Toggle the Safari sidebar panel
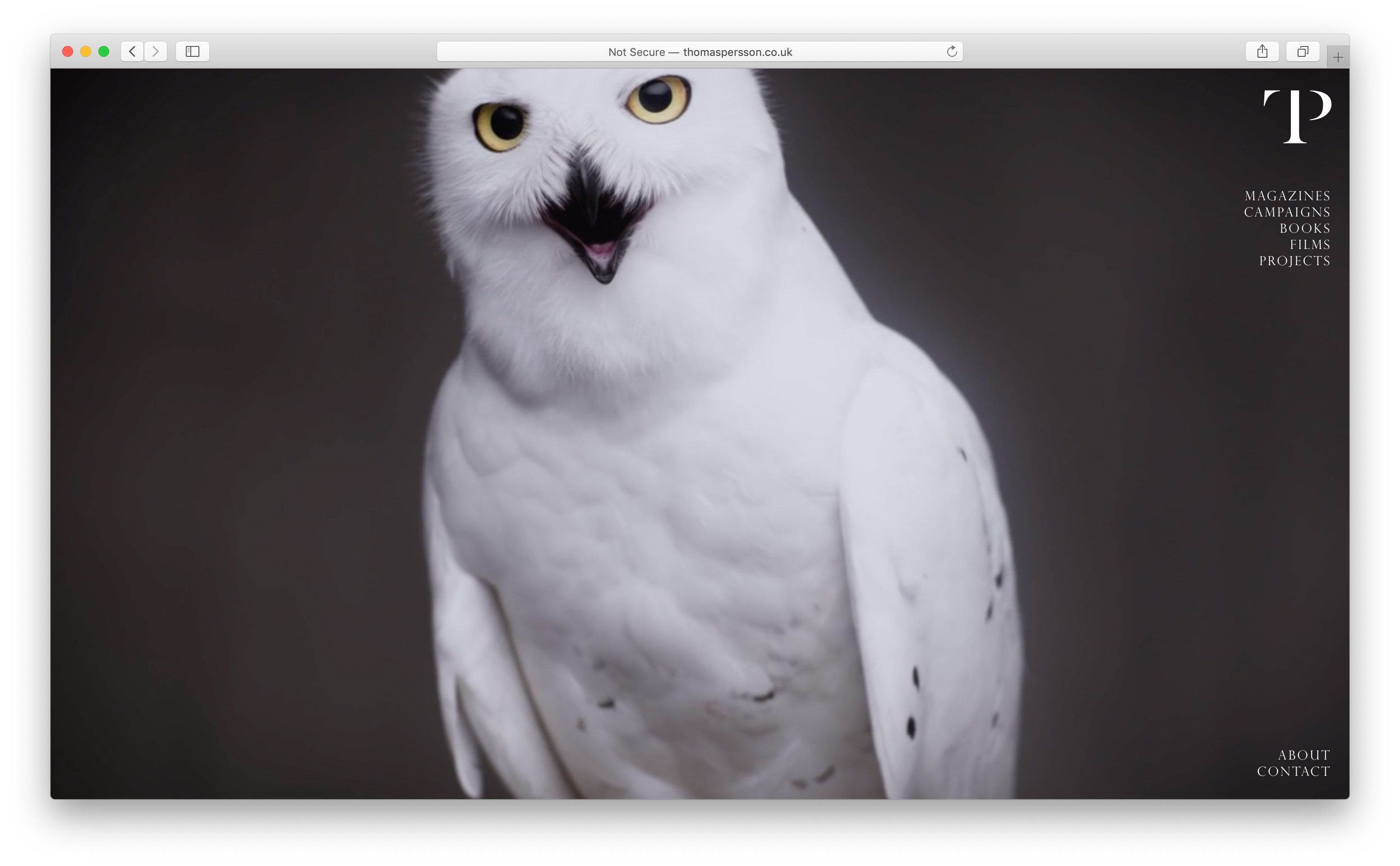Screen dimensions: 1400x866 click(x=193, y=51)
